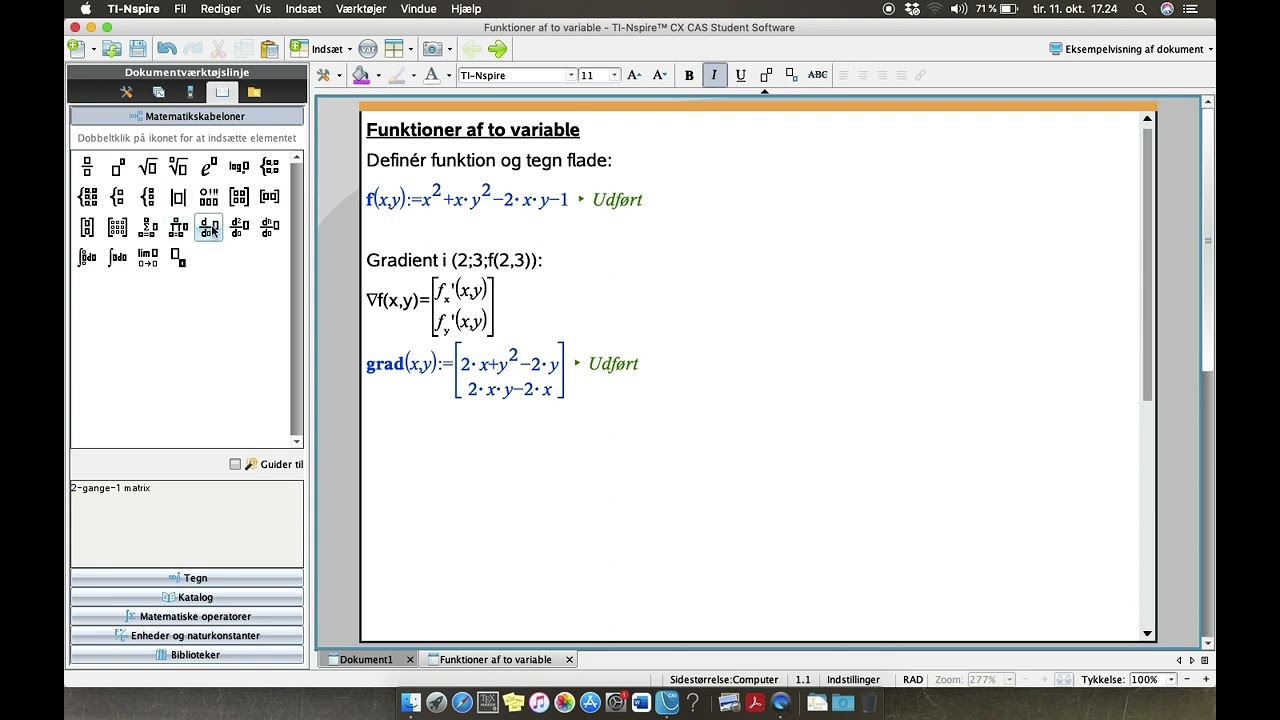The image size is (1280, 720).
Task: Insert the fraction template
Action: pyautogui.click(x=87, y=167)
